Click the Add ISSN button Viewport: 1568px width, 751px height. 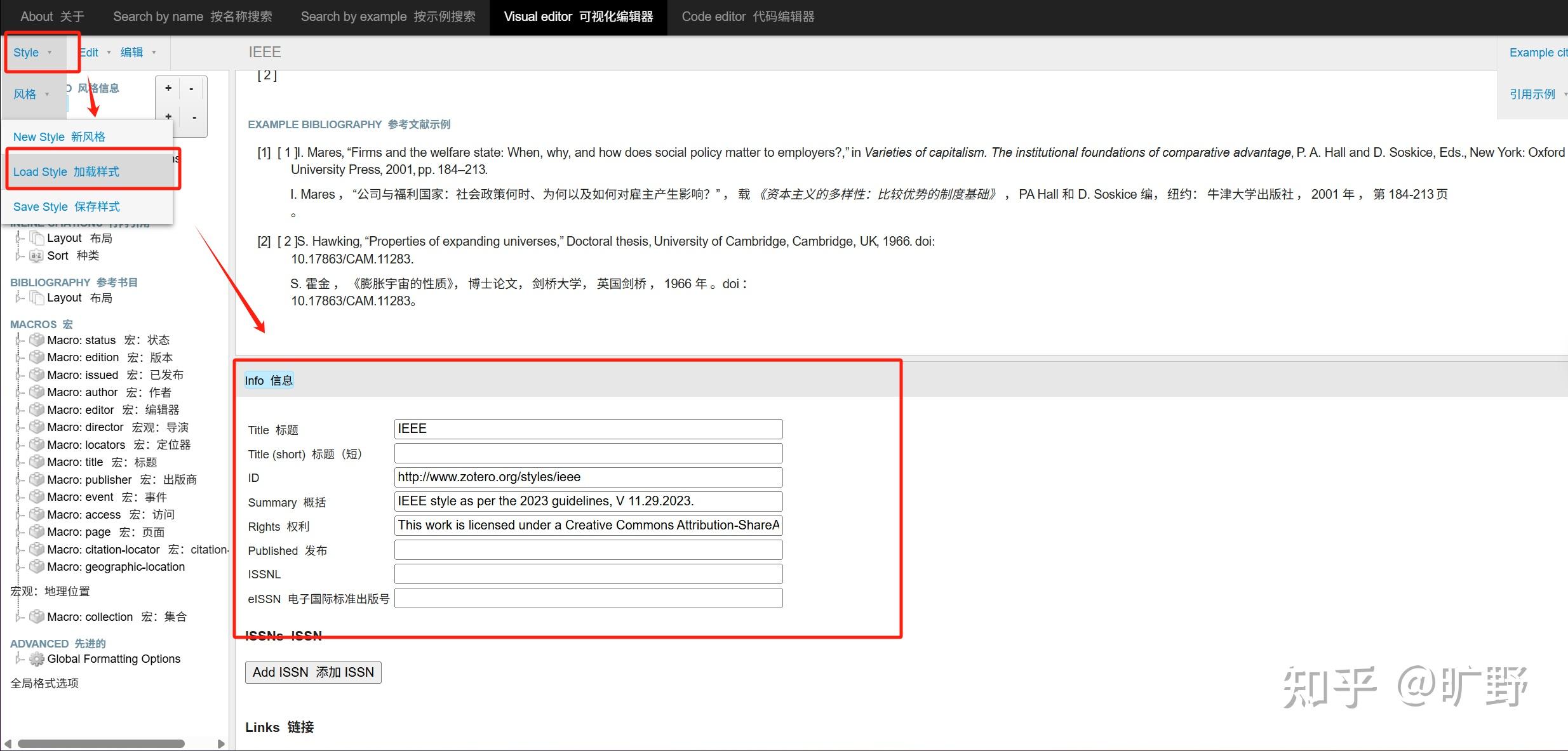click(312, 672)
